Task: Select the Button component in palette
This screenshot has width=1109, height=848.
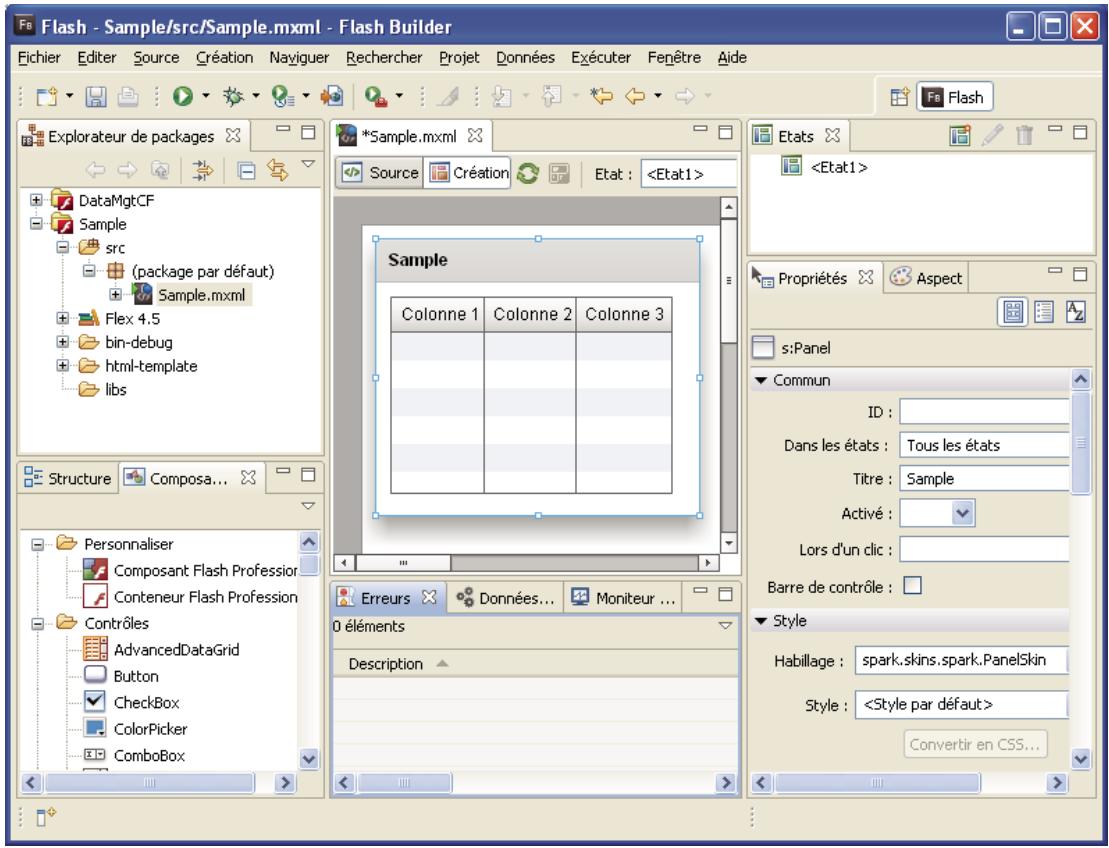Action: [x=121, y=676]
